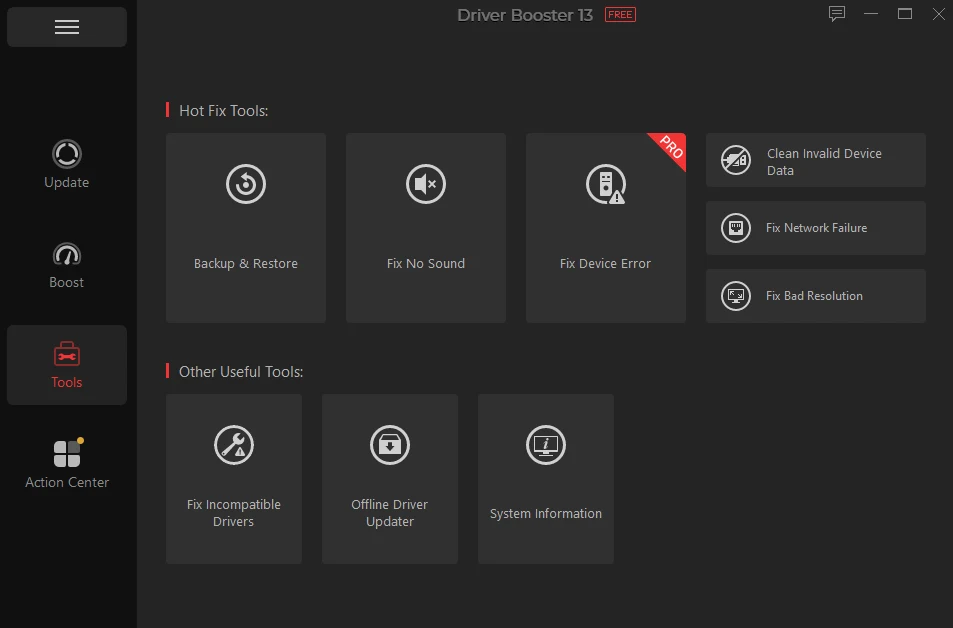Open the Boost section

click(x=66, y=265)
